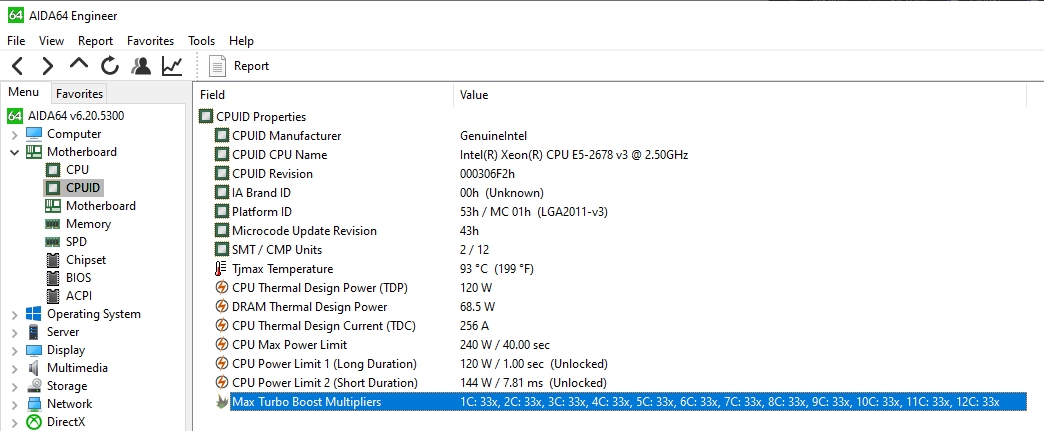This screenshot has width=1044, height=431.
Task: Open the Tools menu
Action: 201,41
